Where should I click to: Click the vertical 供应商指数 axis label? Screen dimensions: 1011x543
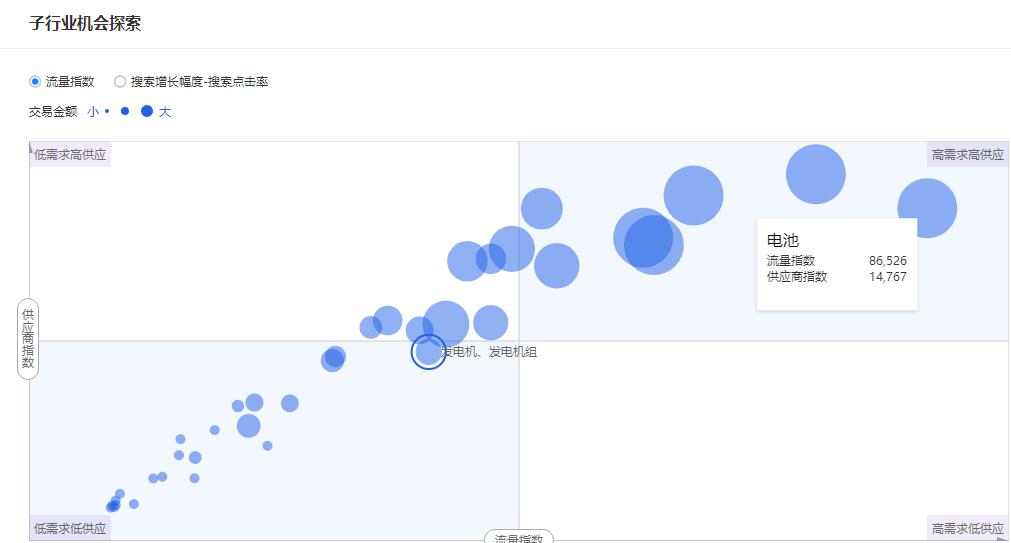pos(28,338)
